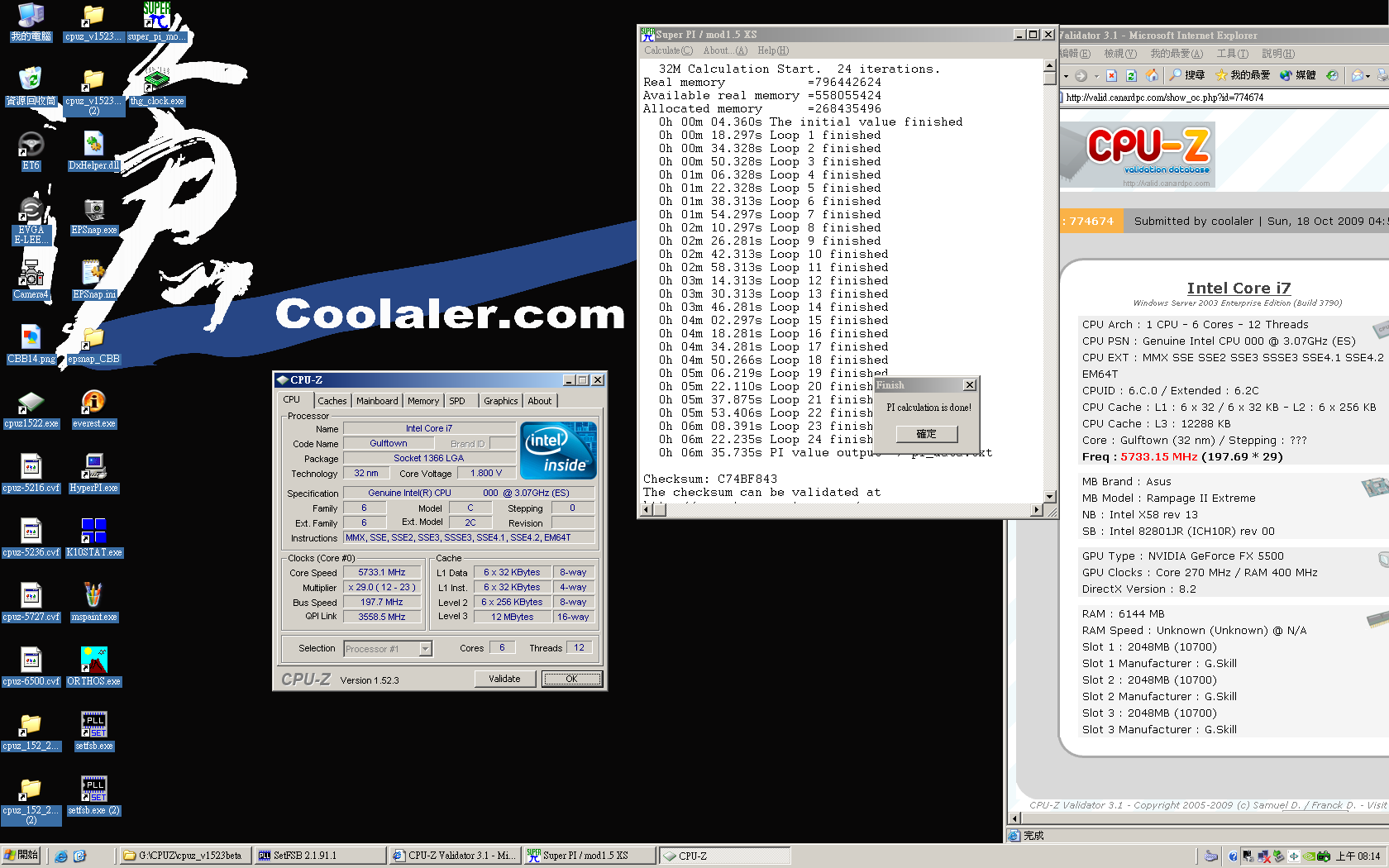Open the Recycle Bin desktop icon
1389x868 pixels.
[31, 86]
